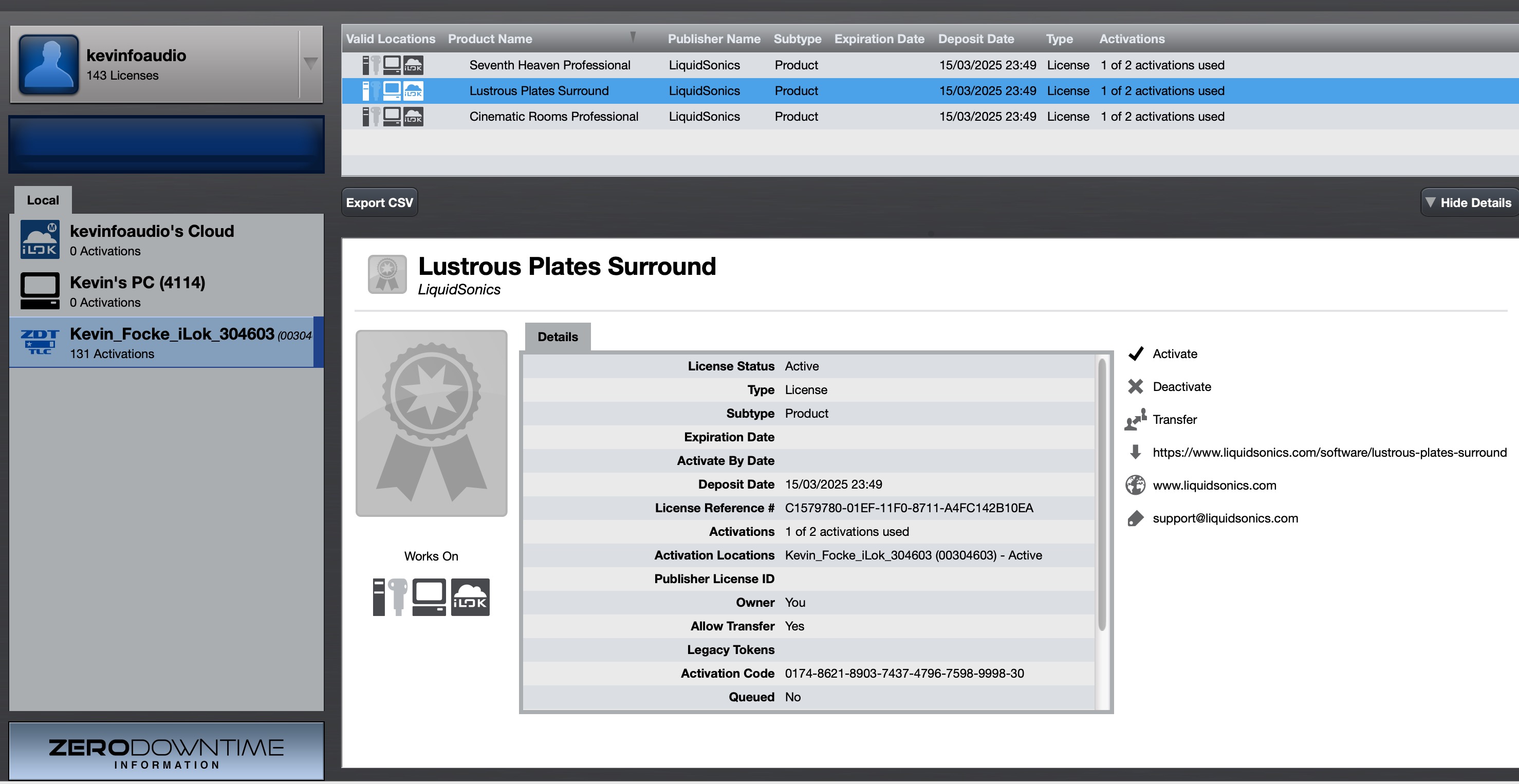Open www.liquidsonics.com link

1214,486
